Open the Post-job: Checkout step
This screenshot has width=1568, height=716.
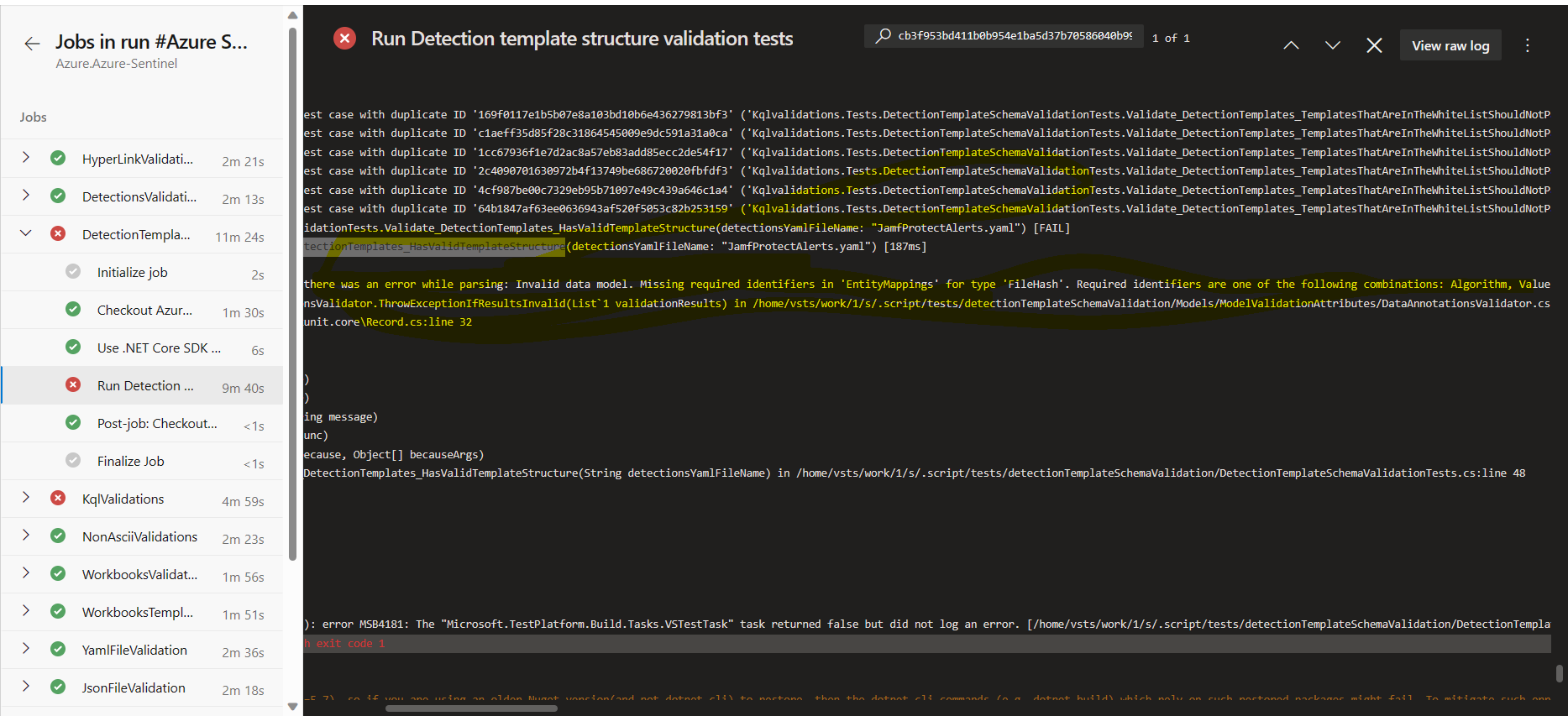(x=143, y=423)
